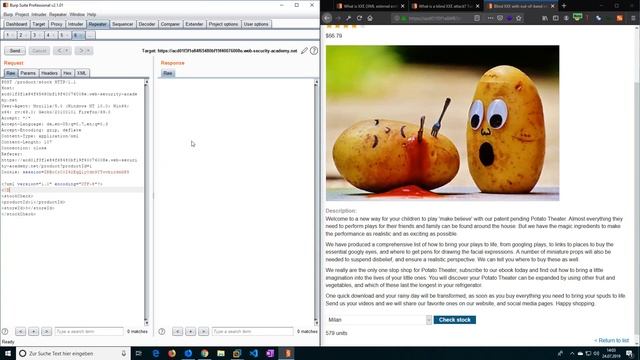Open Windows Start menu
The image size is (640, 360).
pos(8,353)
